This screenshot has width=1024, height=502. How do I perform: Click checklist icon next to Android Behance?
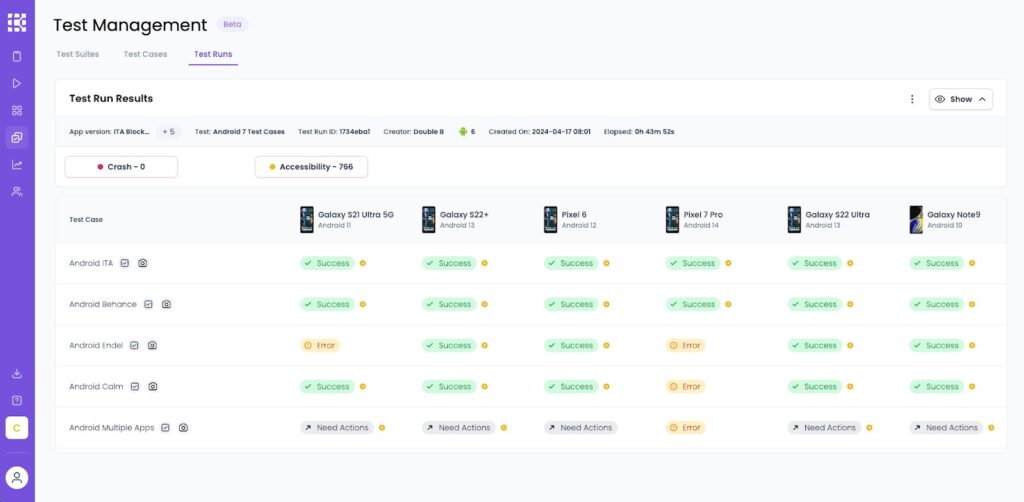(x=148, y=304)
